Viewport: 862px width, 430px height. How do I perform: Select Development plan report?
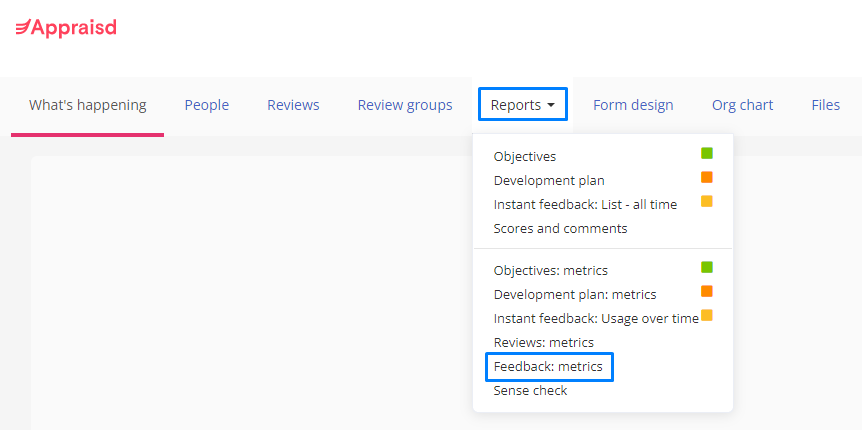pos(549,180)
